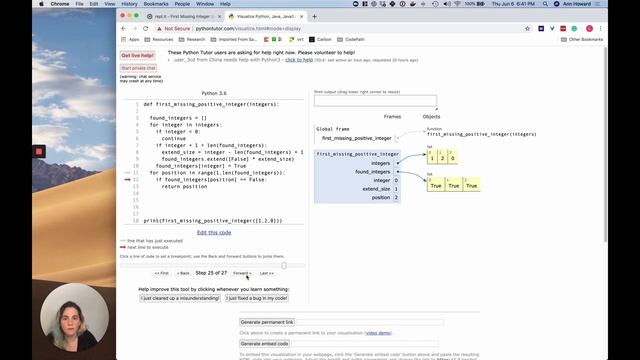Click the Print output text box
Viewport: 640px width, 360px height.
(375, 101)
